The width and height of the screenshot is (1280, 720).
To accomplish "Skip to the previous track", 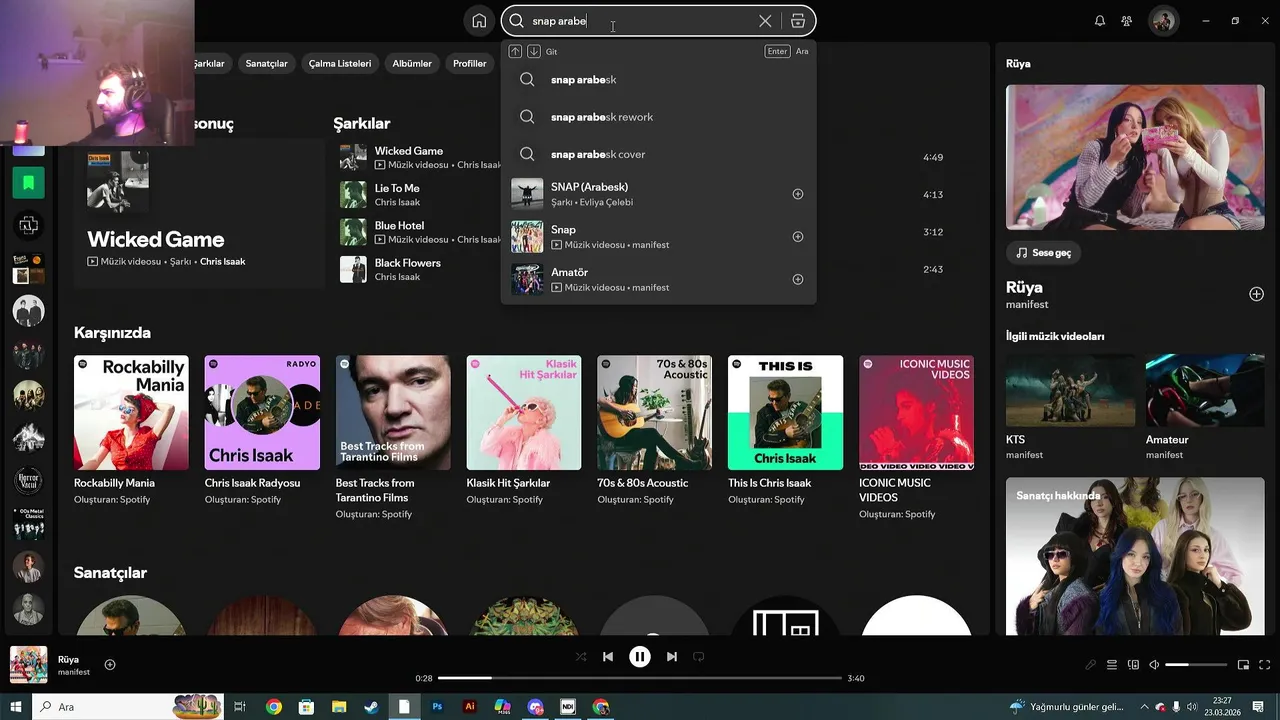I will pyautogui.click(x=608, y=657).
